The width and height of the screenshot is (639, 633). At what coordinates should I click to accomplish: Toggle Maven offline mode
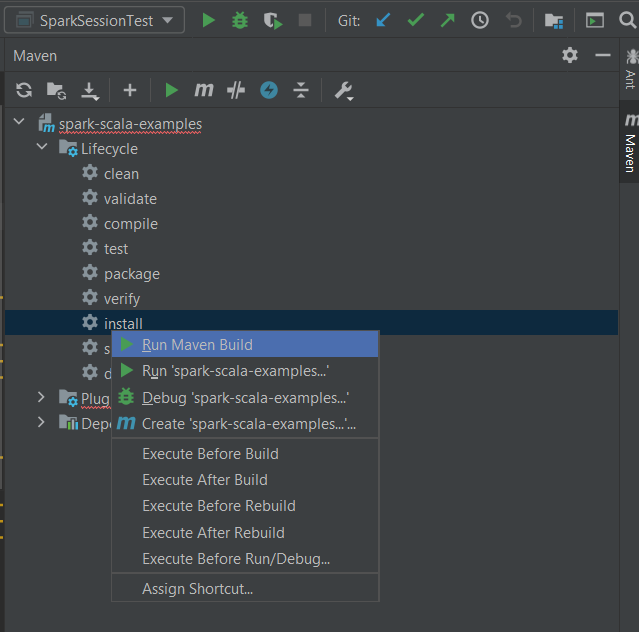coord(269,90)
